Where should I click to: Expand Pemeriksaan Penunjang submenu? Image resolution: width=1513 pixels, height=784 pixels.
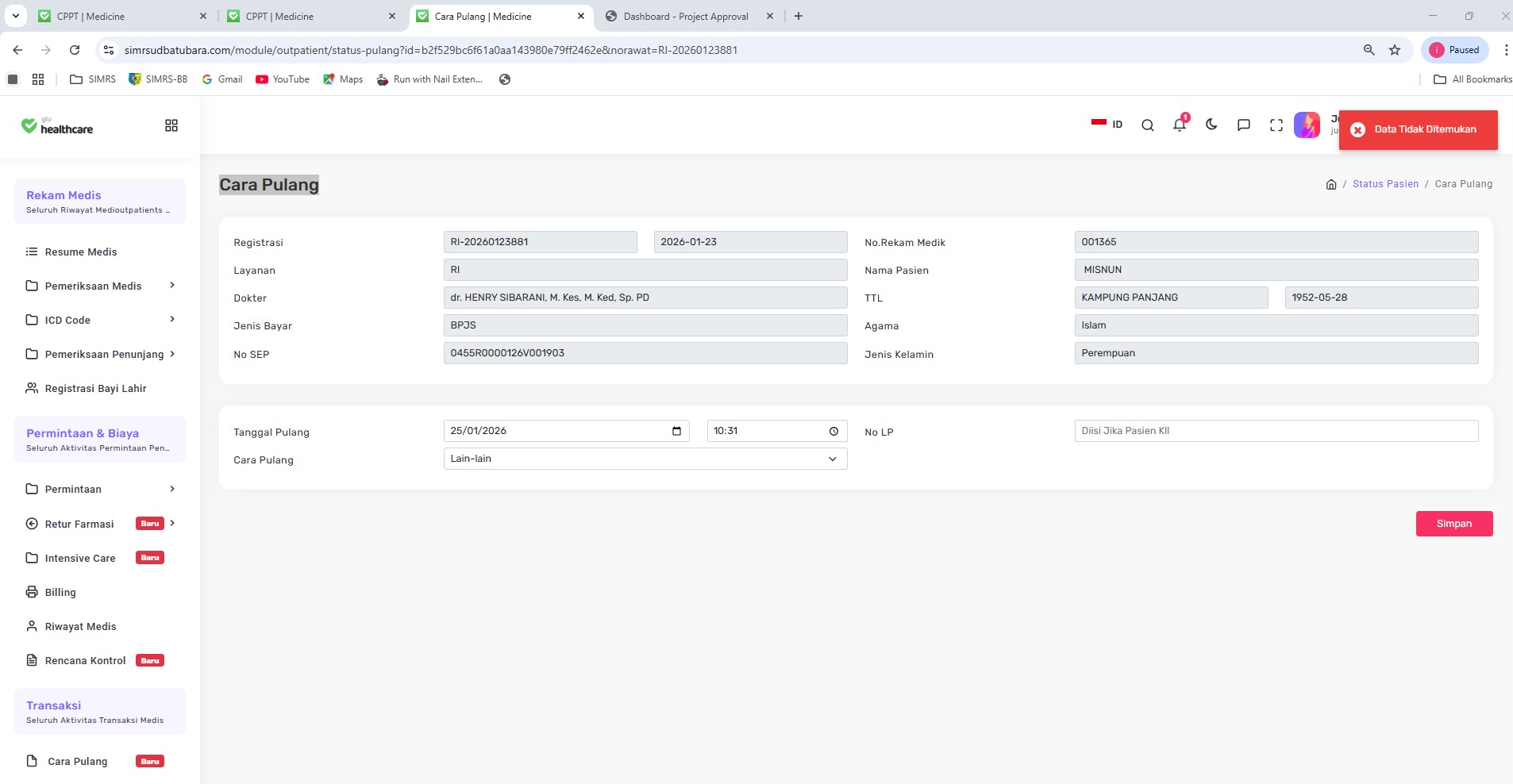click(100, 354)
